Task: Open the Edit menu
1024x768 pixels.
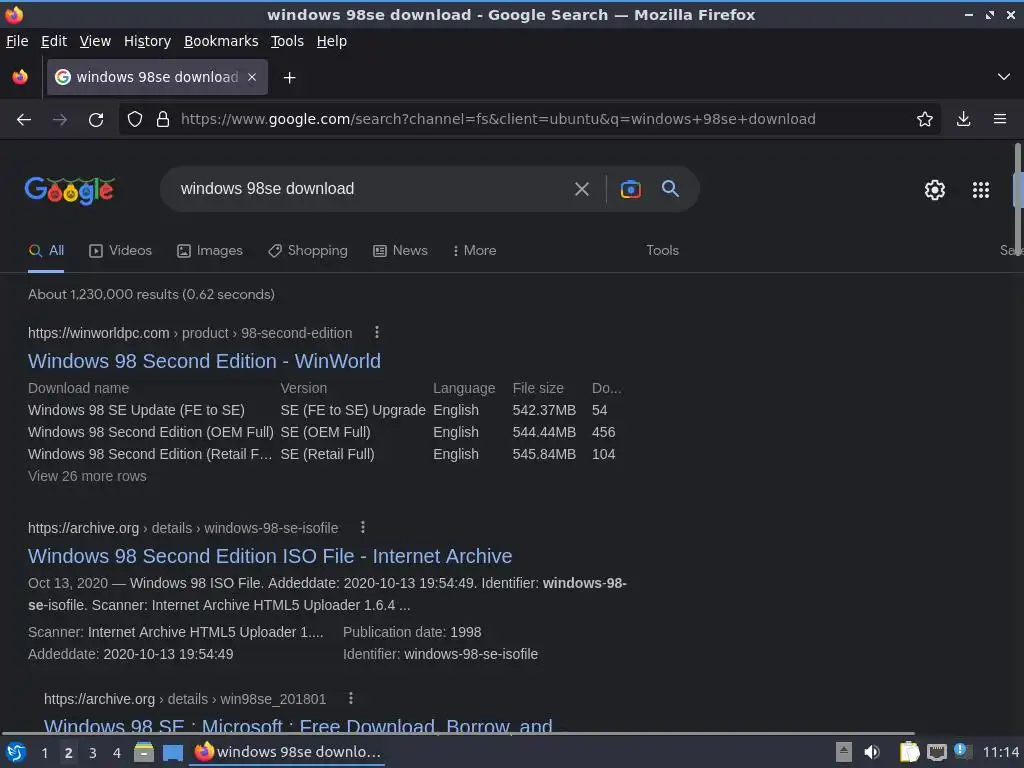Action: point(54,41)
